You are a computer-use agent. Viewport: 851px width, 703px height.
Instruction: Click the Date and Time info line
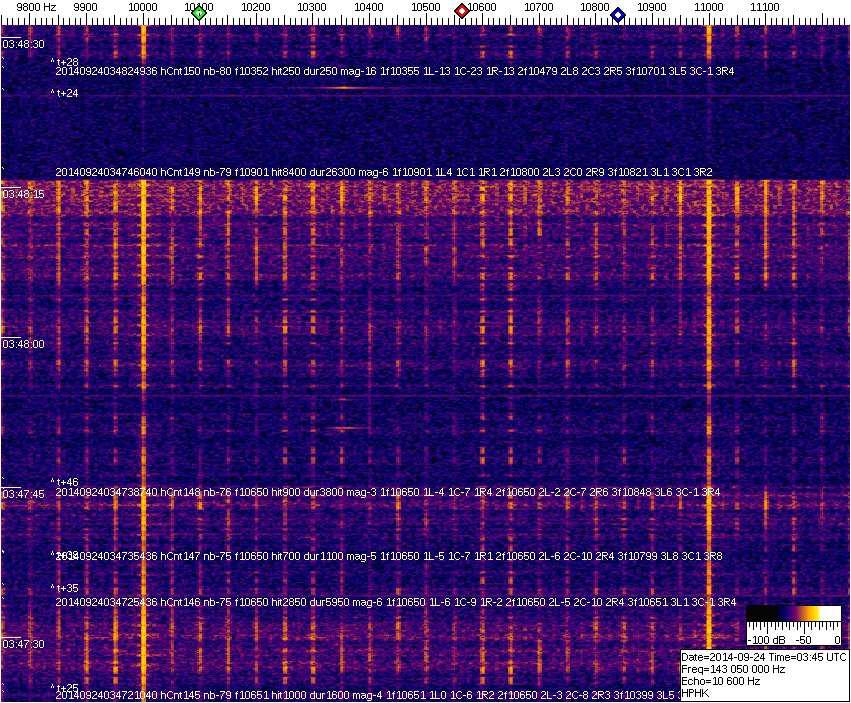point(764,656)
